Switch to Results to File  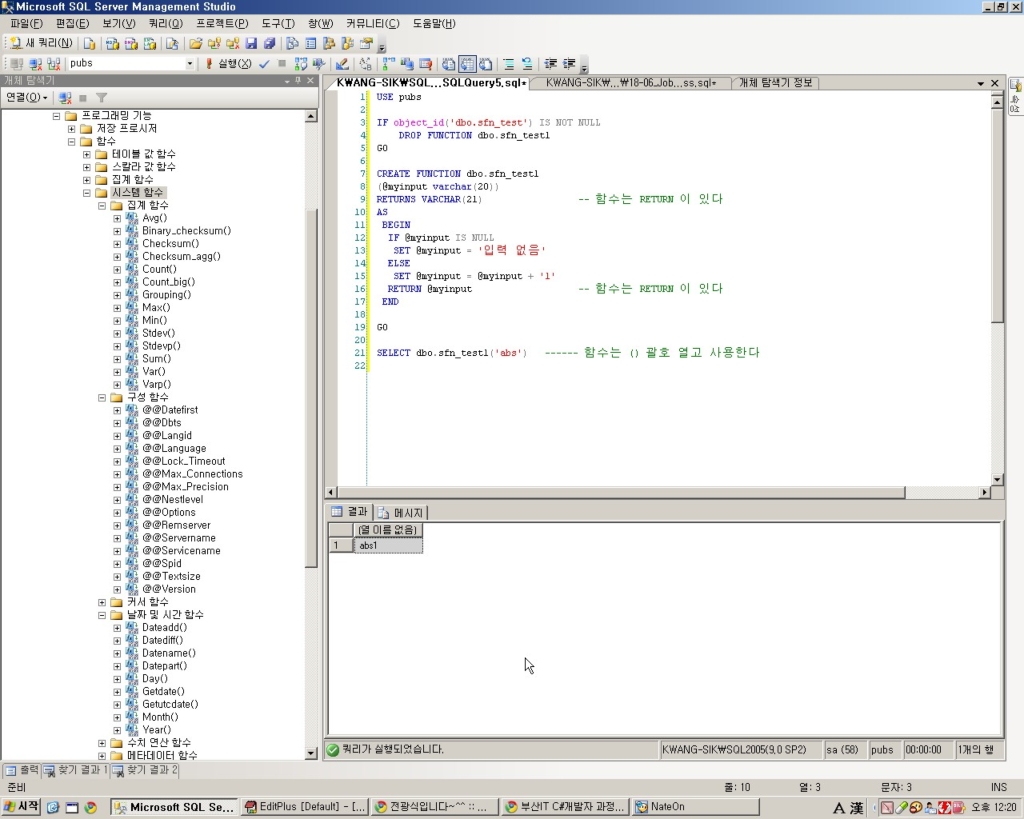(x=485, y=63)
